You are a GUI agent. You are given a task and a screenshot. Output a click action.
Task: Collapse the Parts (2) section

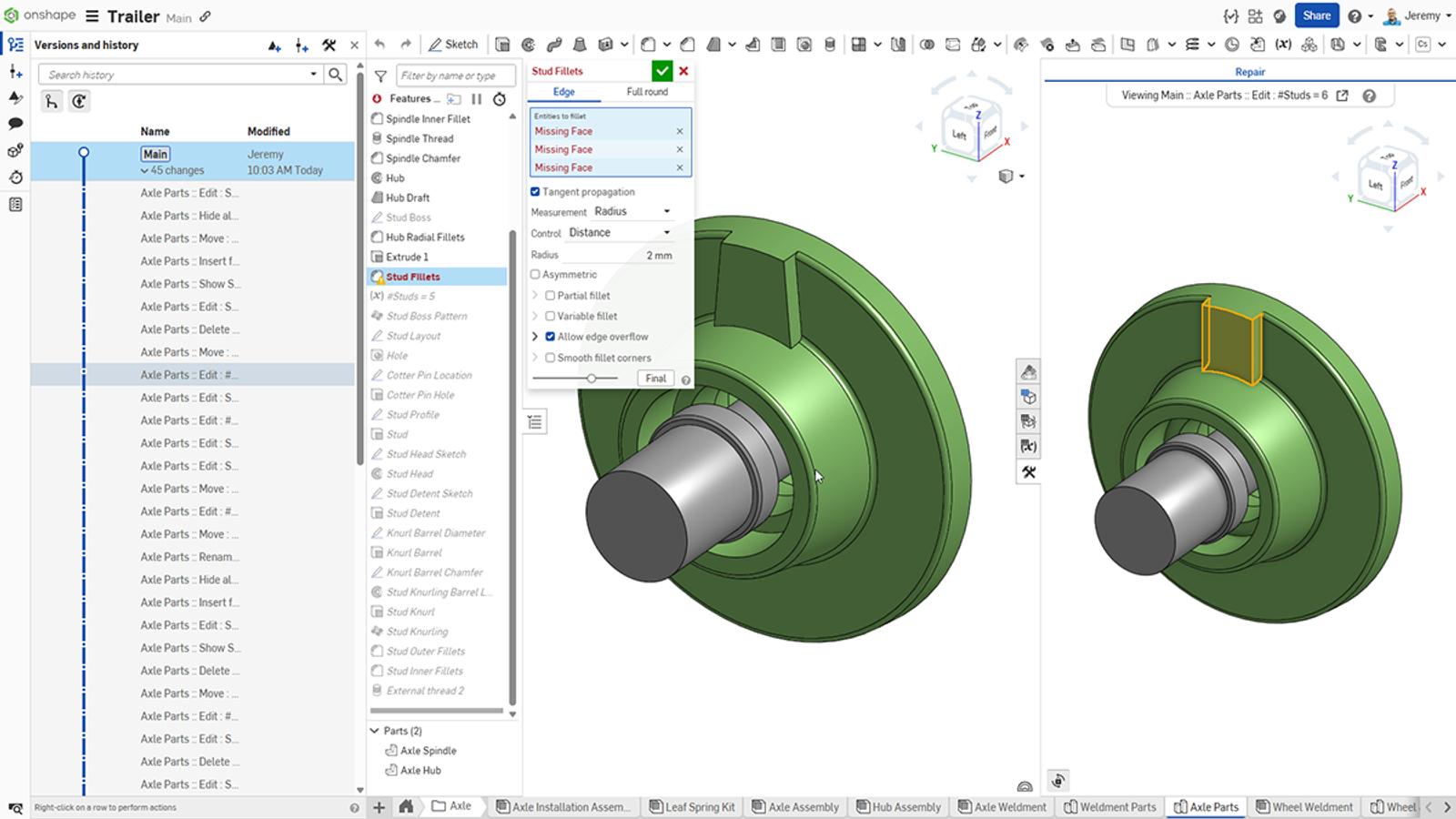coord(376,731)
